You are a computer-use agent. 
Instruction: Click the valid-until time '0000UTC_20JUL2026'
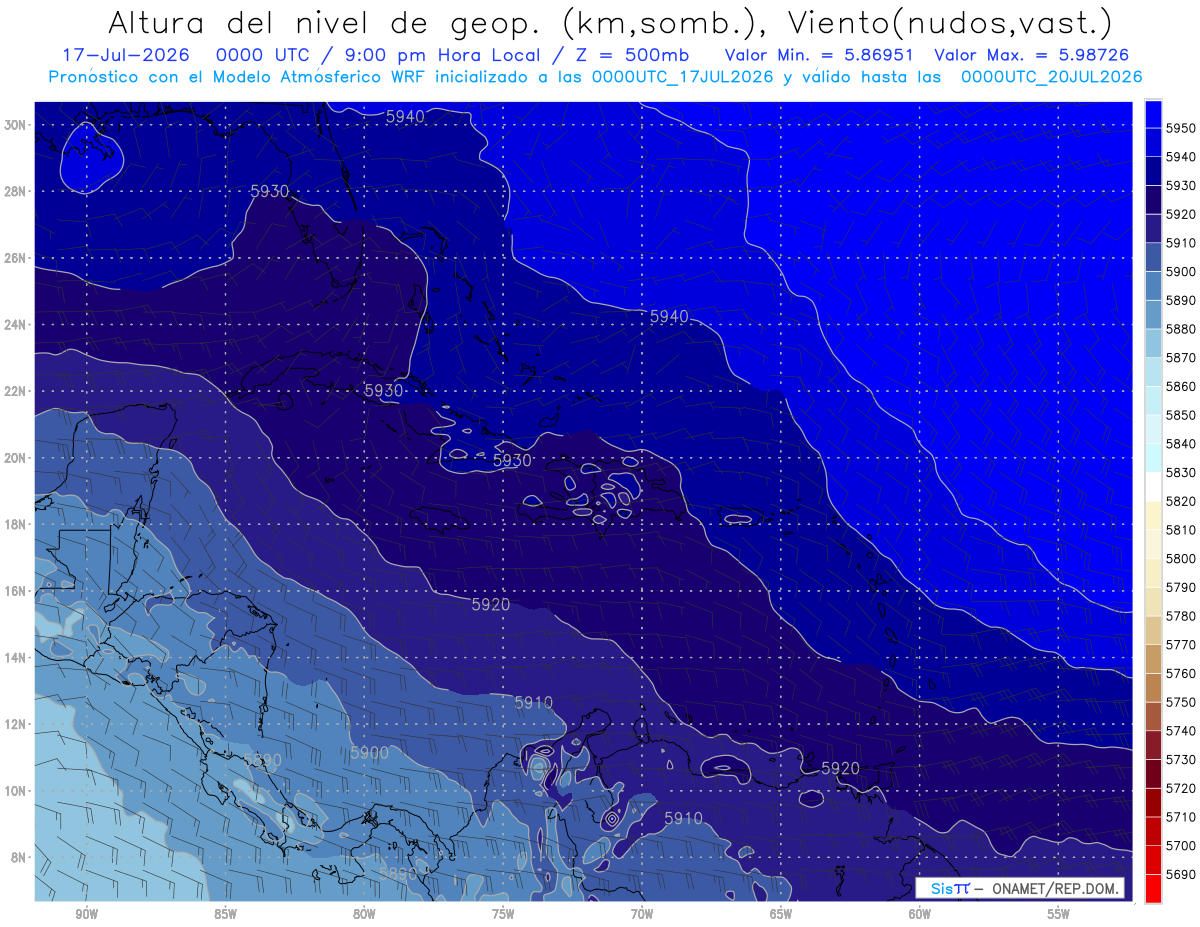pyautogui.click(x=1051, y=77)
